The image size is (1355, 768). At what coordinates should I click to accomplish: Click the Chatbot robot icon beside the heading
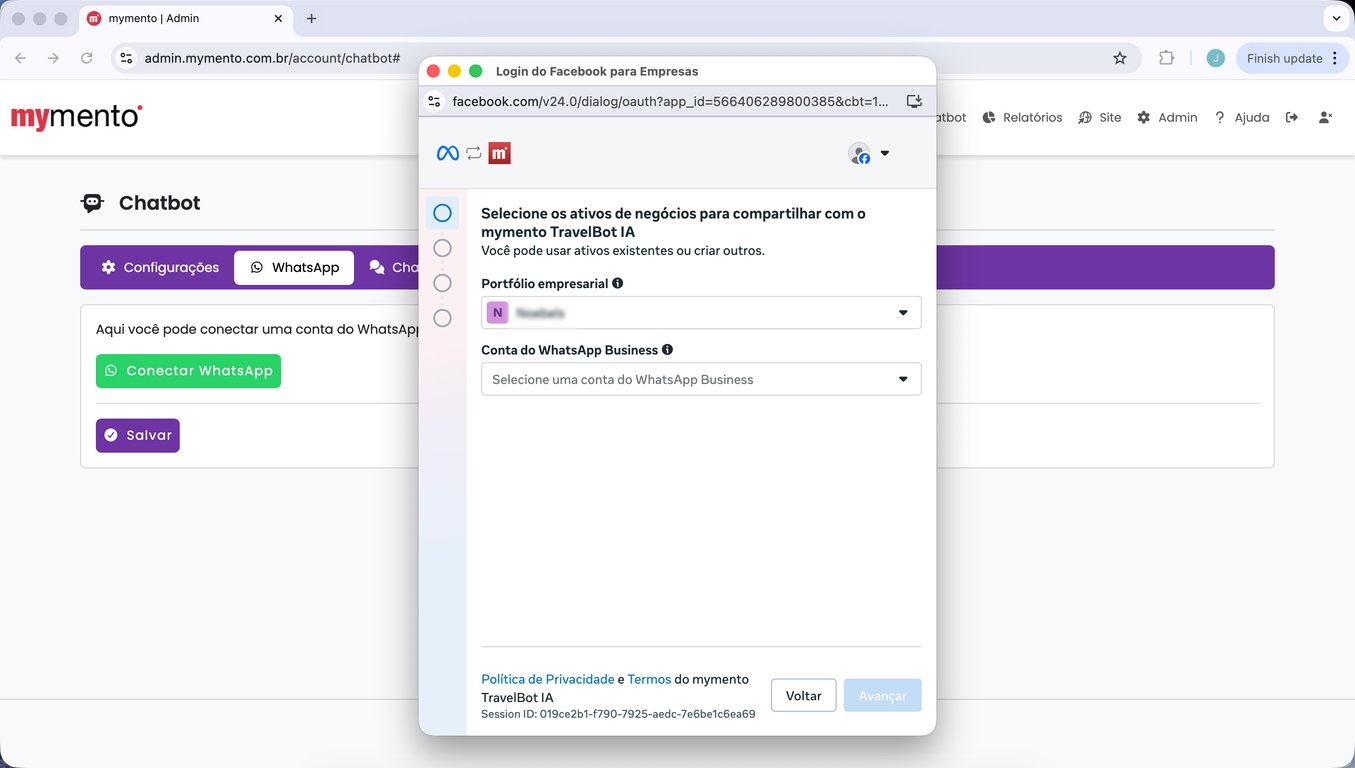[x=92, y=203]
